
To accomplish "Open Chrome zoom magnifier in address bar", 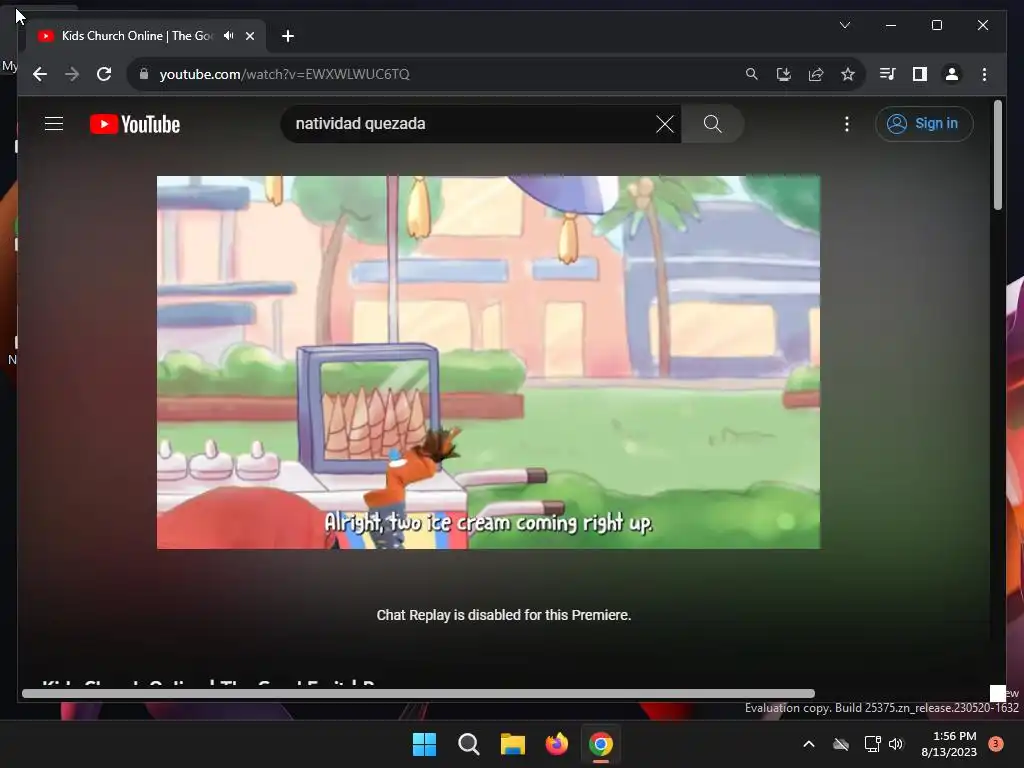I will click(752, 74).
